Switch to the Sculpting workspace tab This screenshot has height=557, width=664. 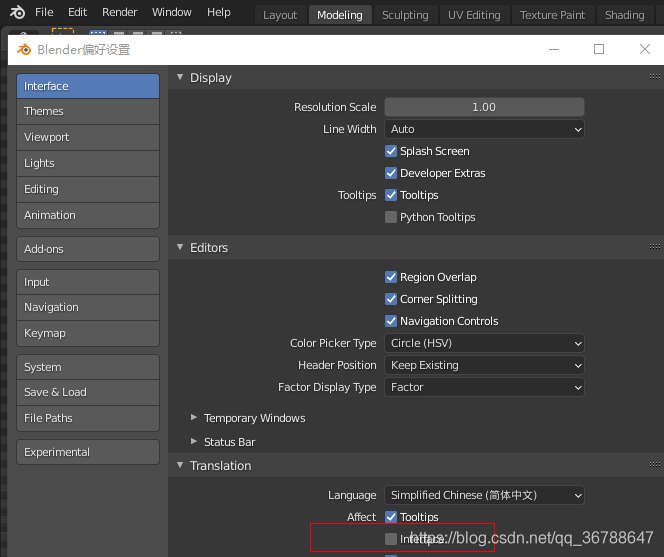point(405,15)
